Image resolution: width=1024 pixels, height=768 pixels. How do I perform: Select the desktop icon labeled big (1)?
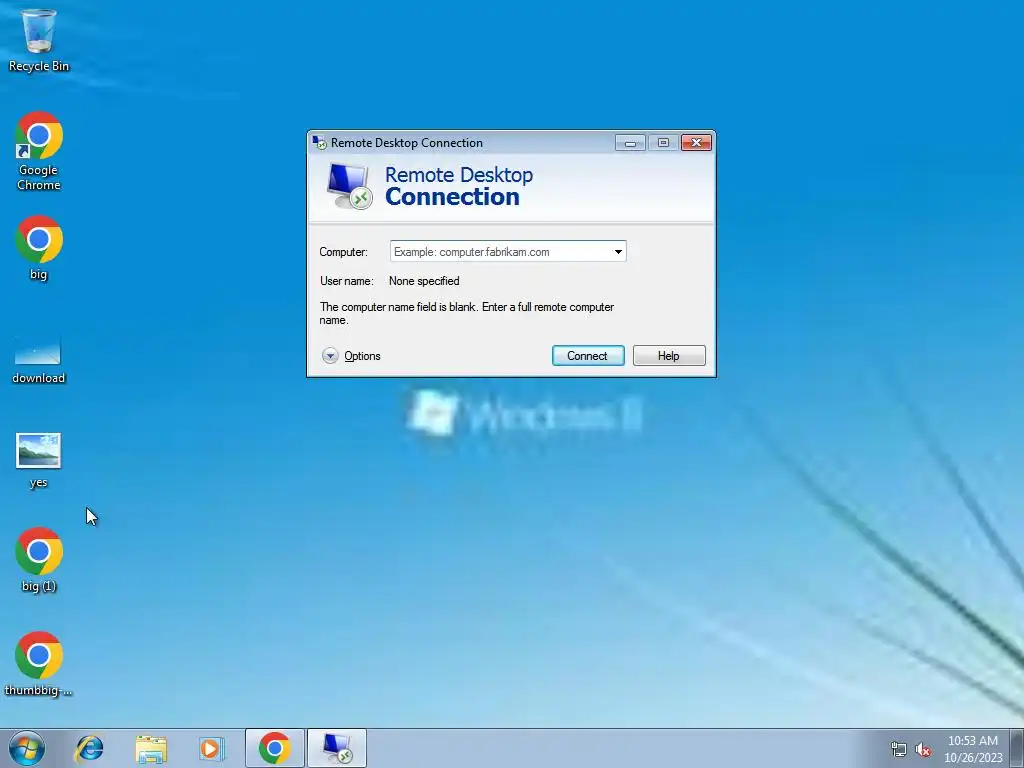pos(39,560)
